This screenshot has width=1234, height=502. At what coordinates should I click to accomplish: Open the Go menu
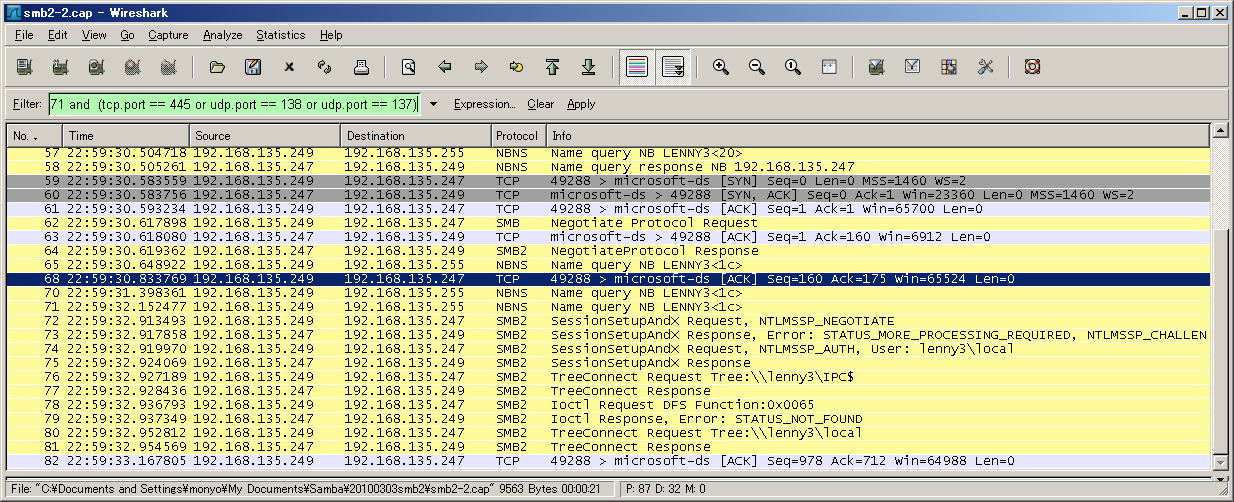point(127,35)
